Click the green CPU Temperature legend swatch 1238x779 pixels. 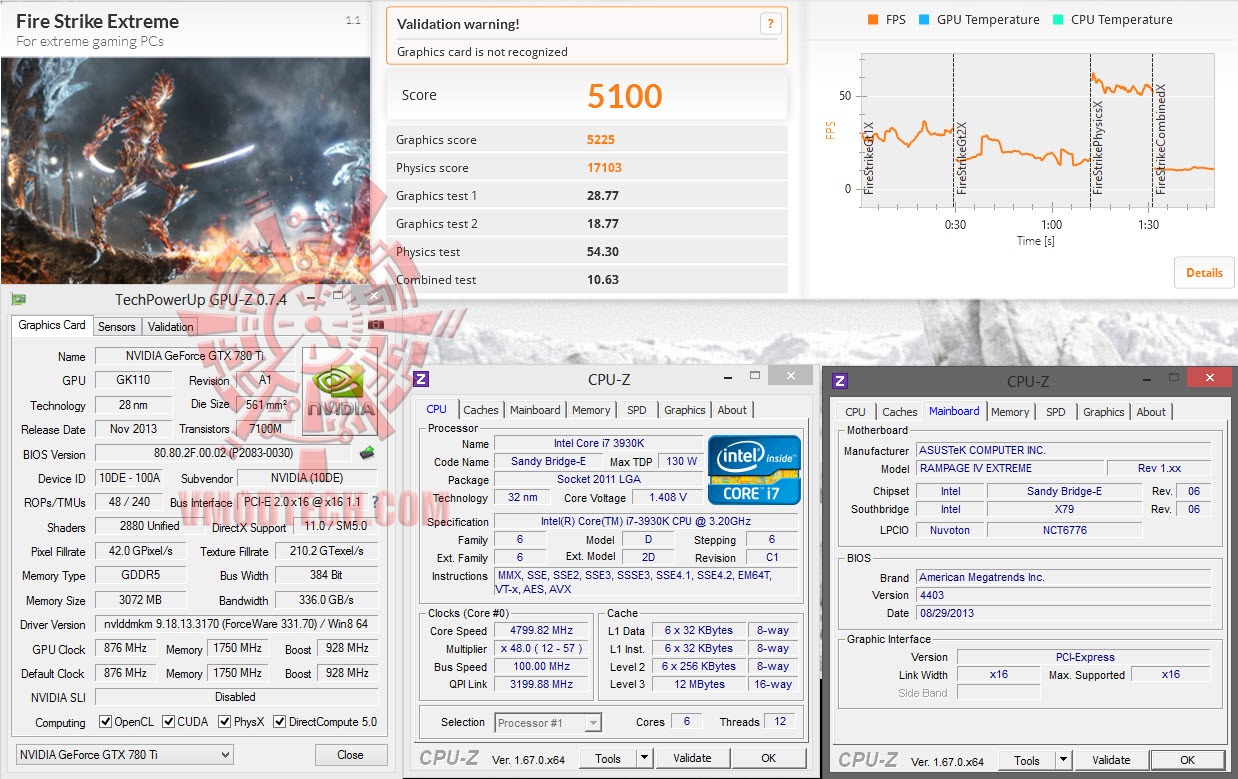click(x=1058, y=19)
